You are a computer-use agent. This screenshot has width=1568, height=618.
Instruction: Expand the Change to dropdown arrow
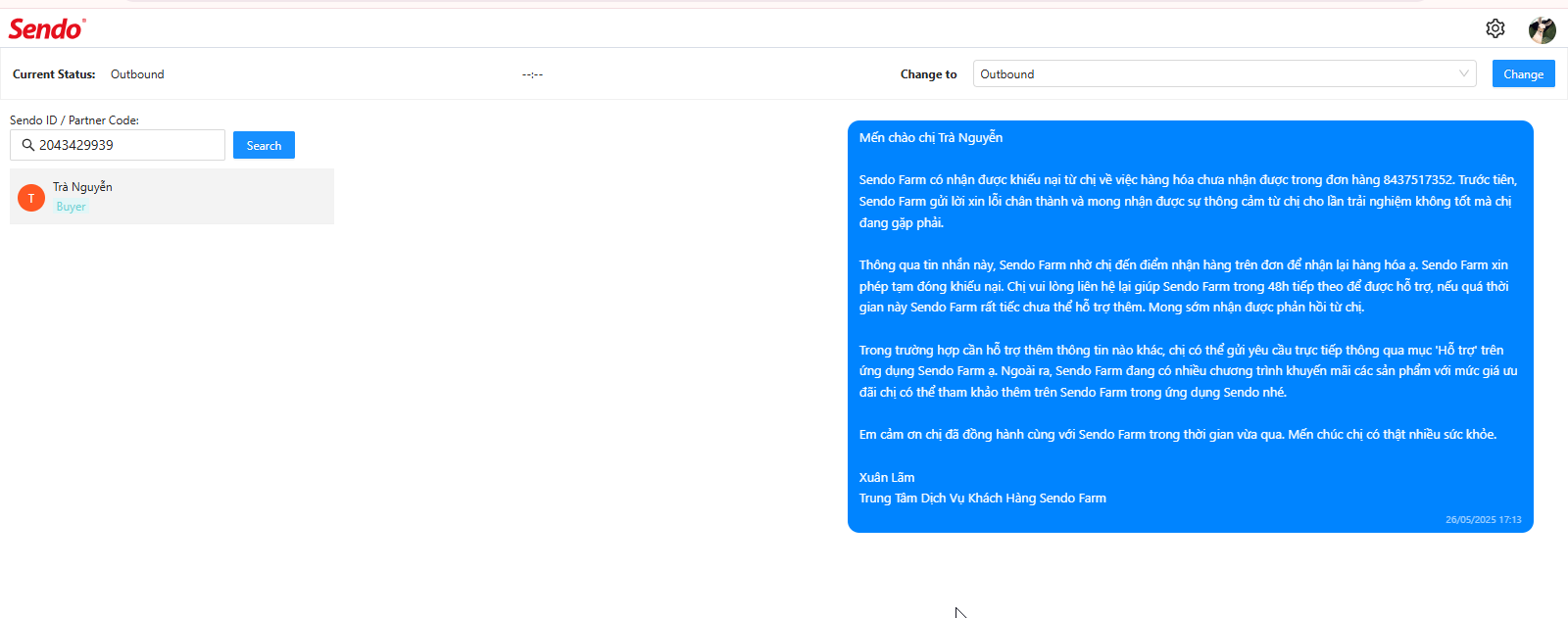pyautogui.click(x=1464, y=73)
